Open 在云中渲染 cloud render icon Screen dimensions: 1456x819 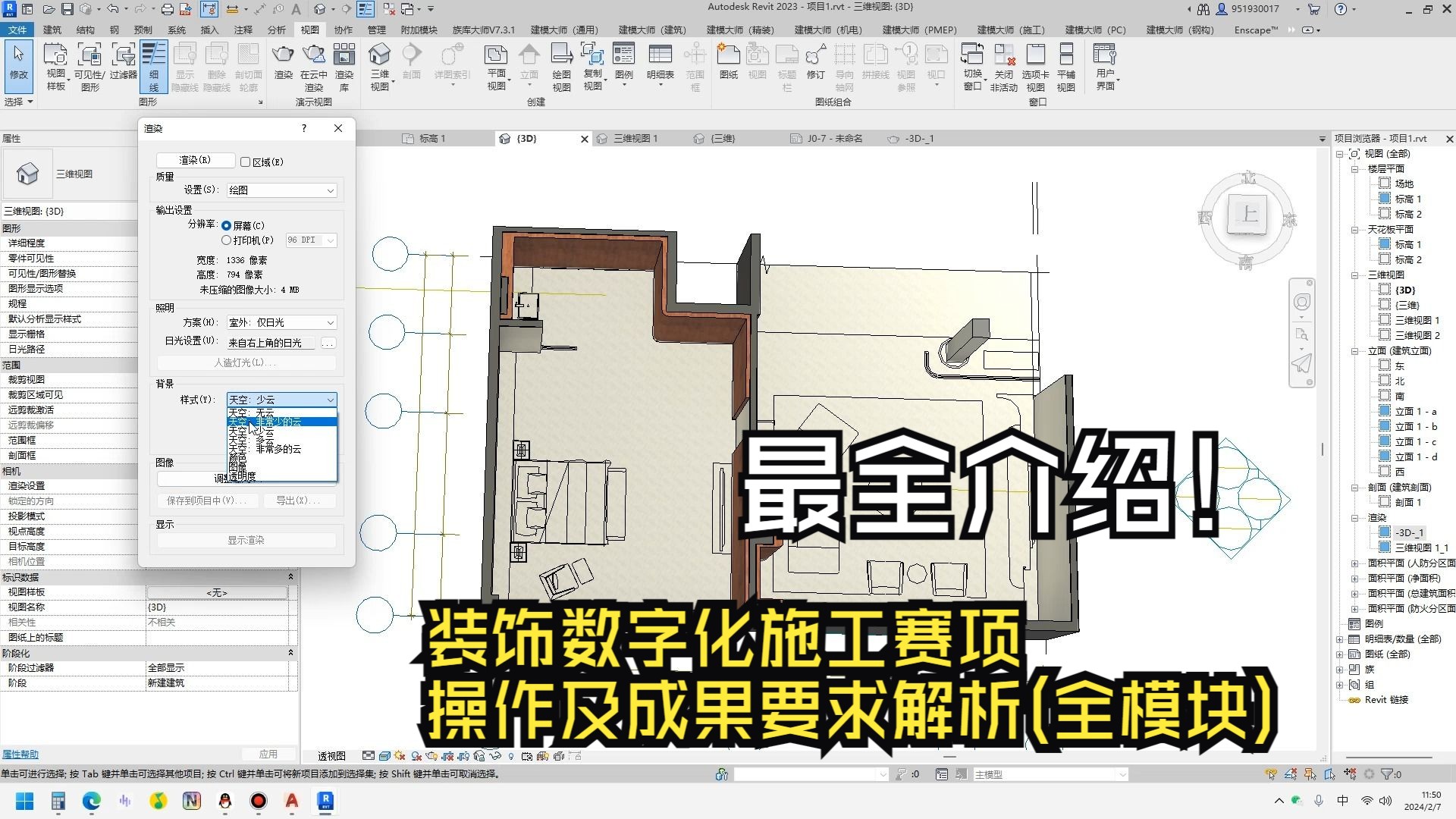coord(313,67)
